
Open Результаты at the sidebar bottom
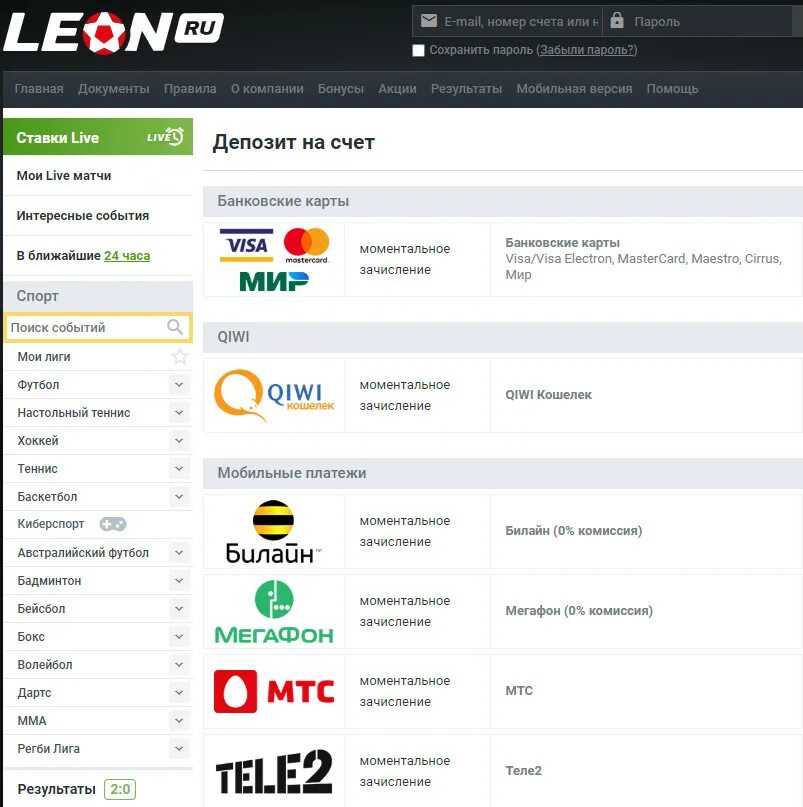(57, 789)
